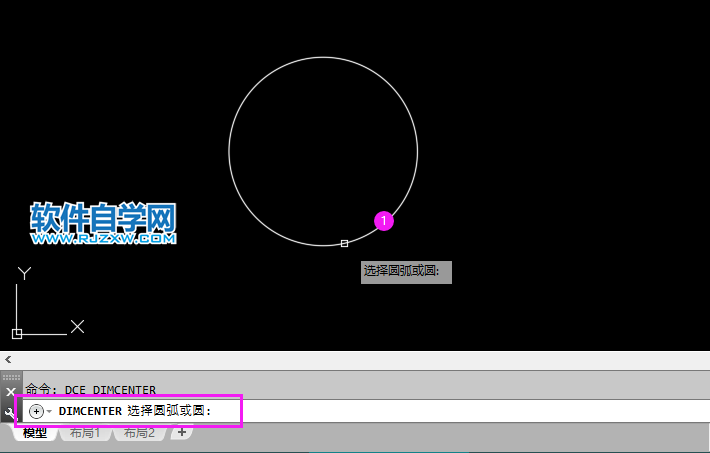This screenshot has width=710, height=453.
Task: Click the DIMCENTER command icon
Action: 36,411
